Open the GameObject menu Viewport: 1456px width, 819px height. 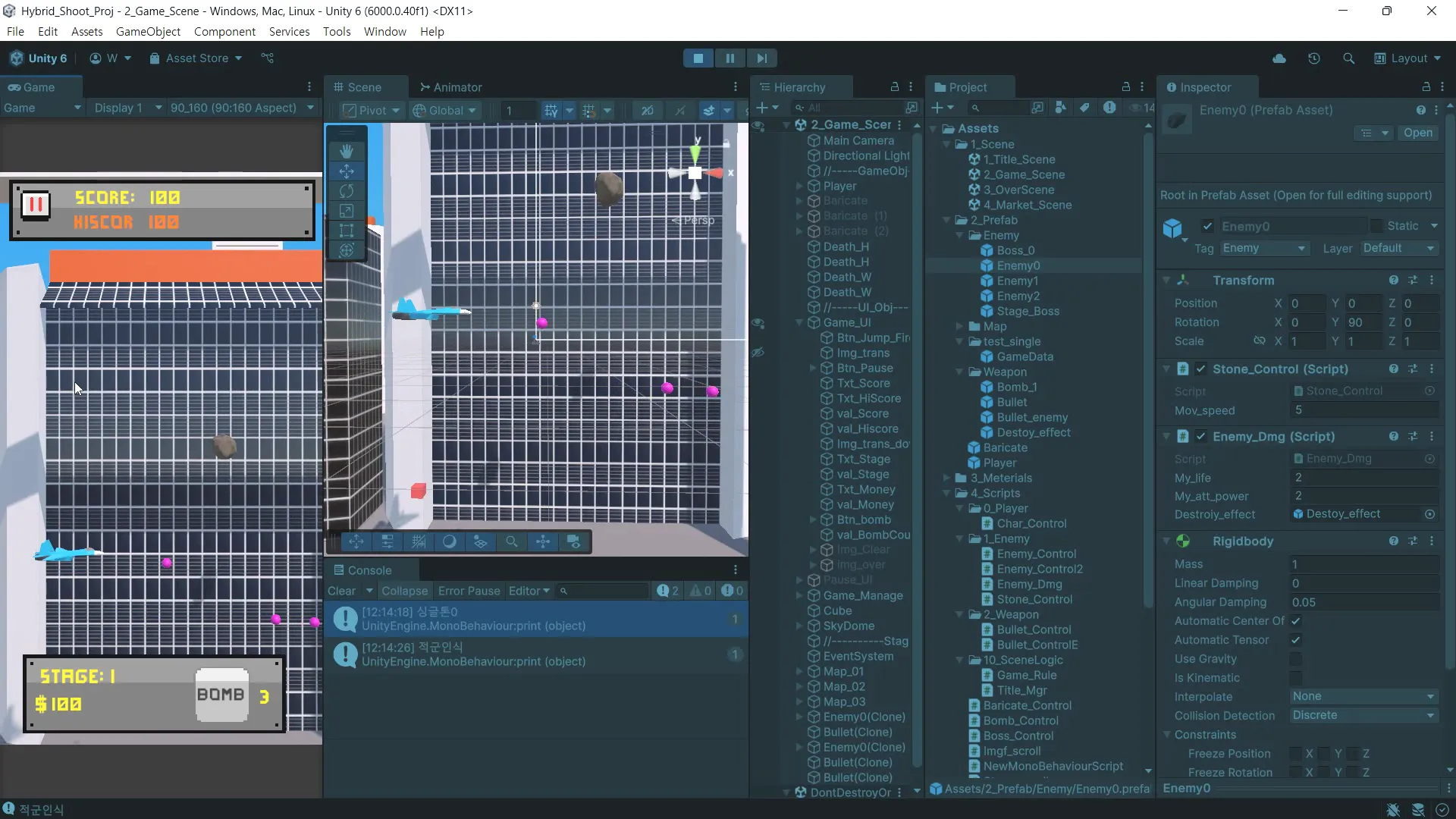pyautogui.click(x=148, y=32)
